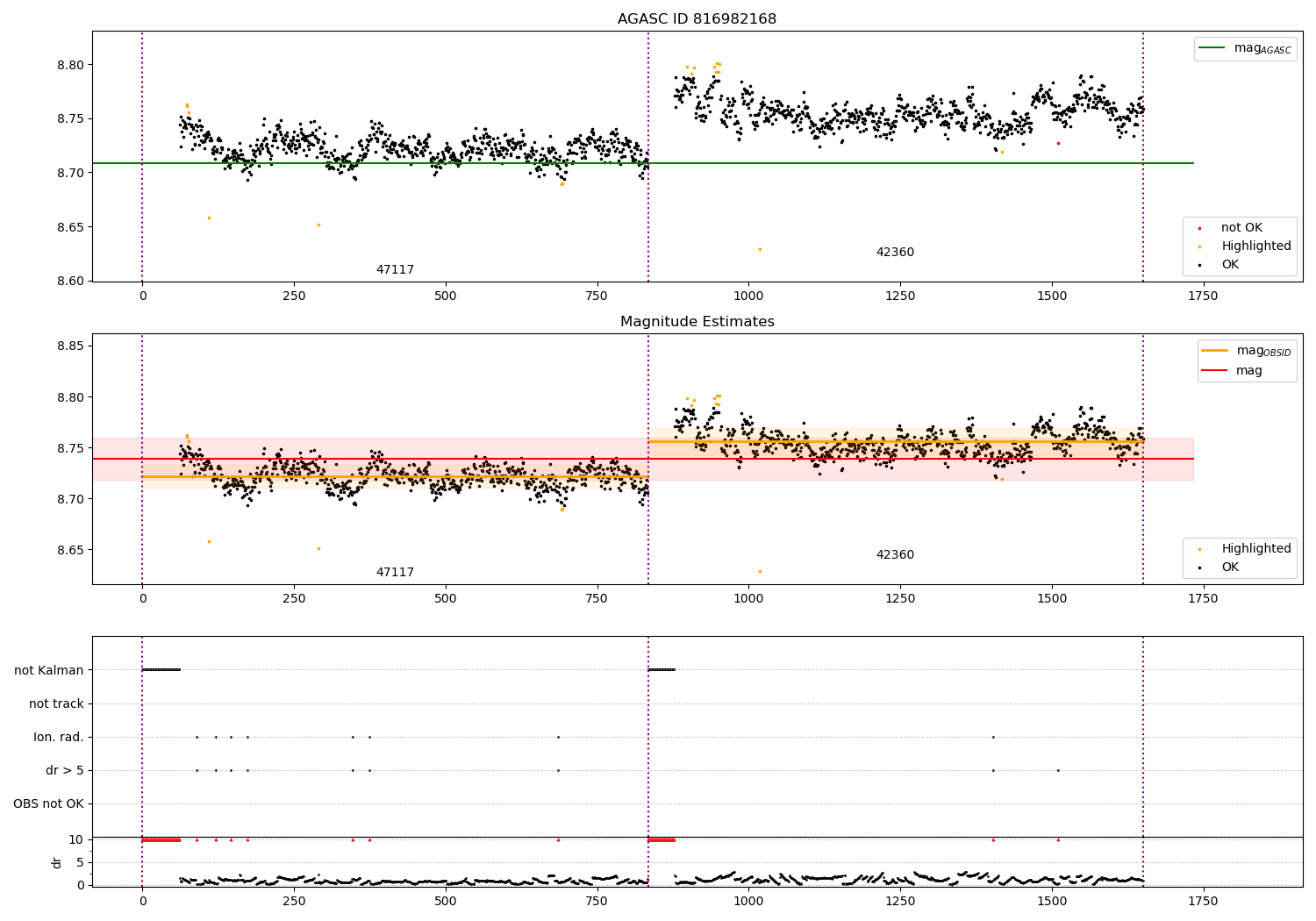Click the 1750 x-tick of bottom plot
Image resolution: width=1316 pixels, height=921 pixels.
[1203, 901]
